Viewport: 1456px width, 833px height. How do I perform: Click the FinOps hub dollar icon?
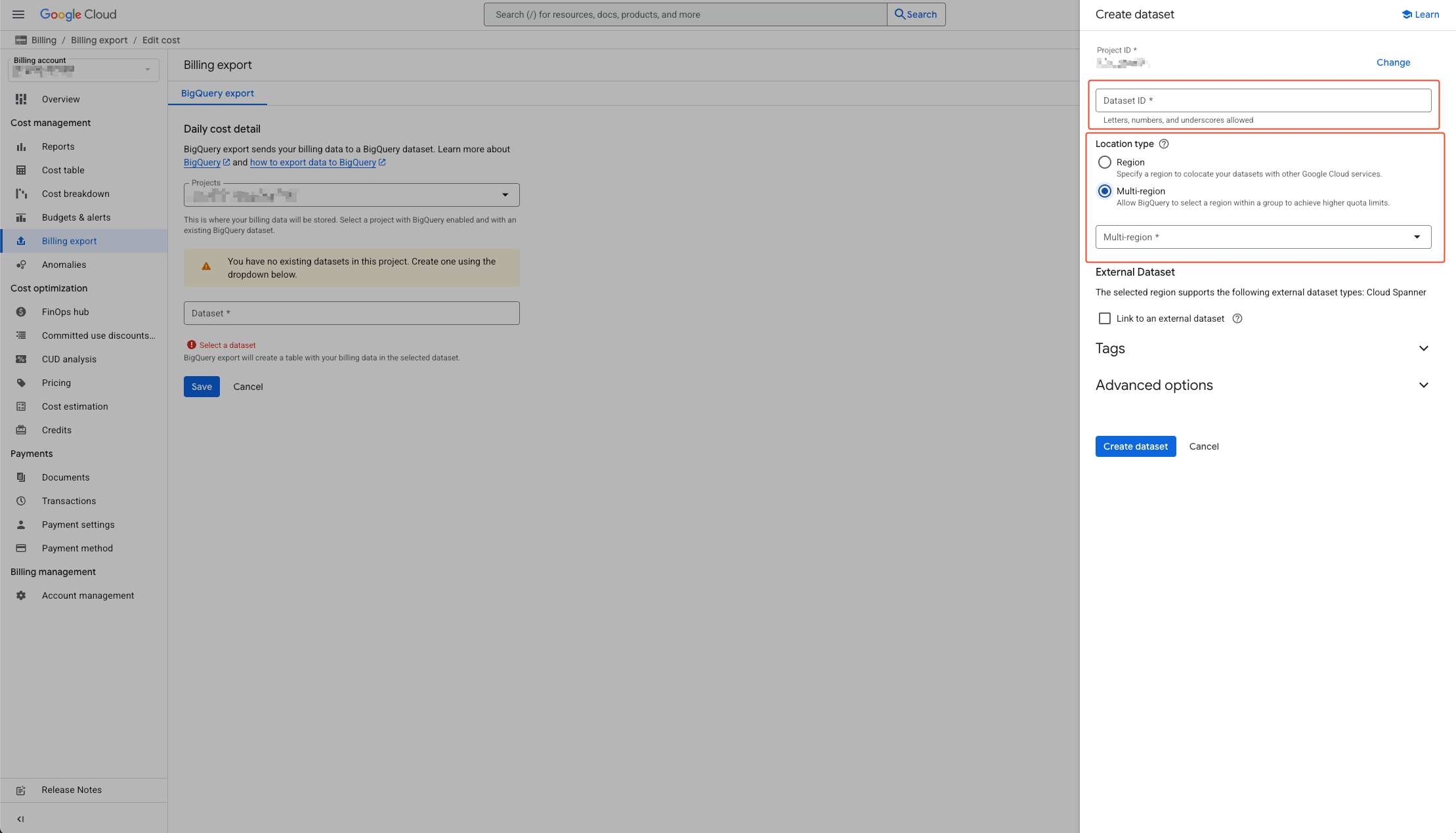point(21,312)
